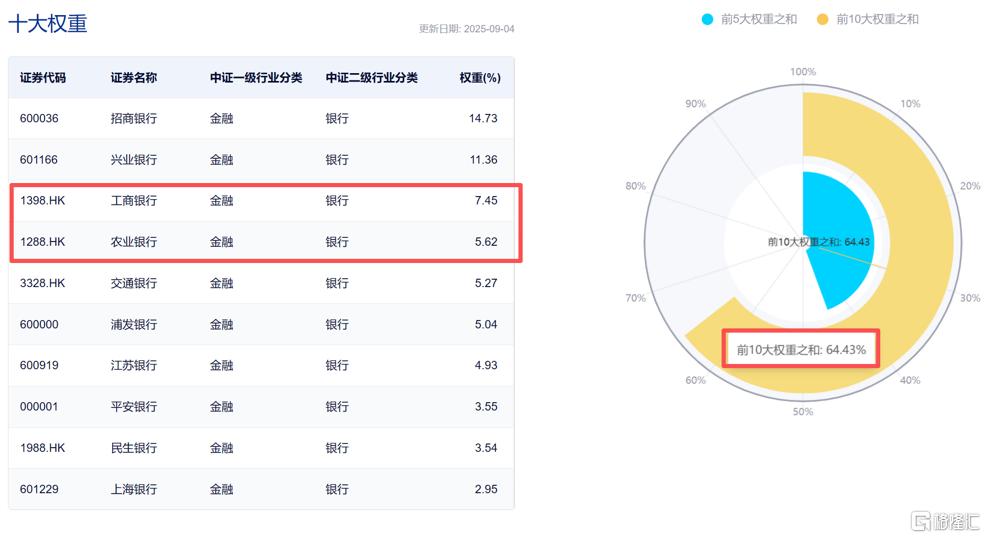
Task: Click the 前10大权重之和: 64.43% tooltip label
Action: pos(801,349)
